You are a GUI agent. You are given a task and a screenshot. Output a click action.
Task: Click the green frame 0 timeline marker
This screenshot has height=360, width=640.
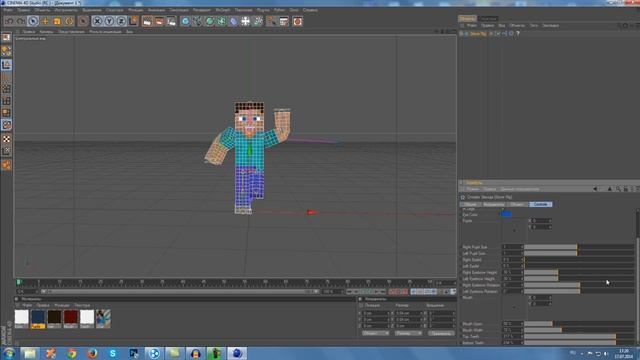pos(18,282)
